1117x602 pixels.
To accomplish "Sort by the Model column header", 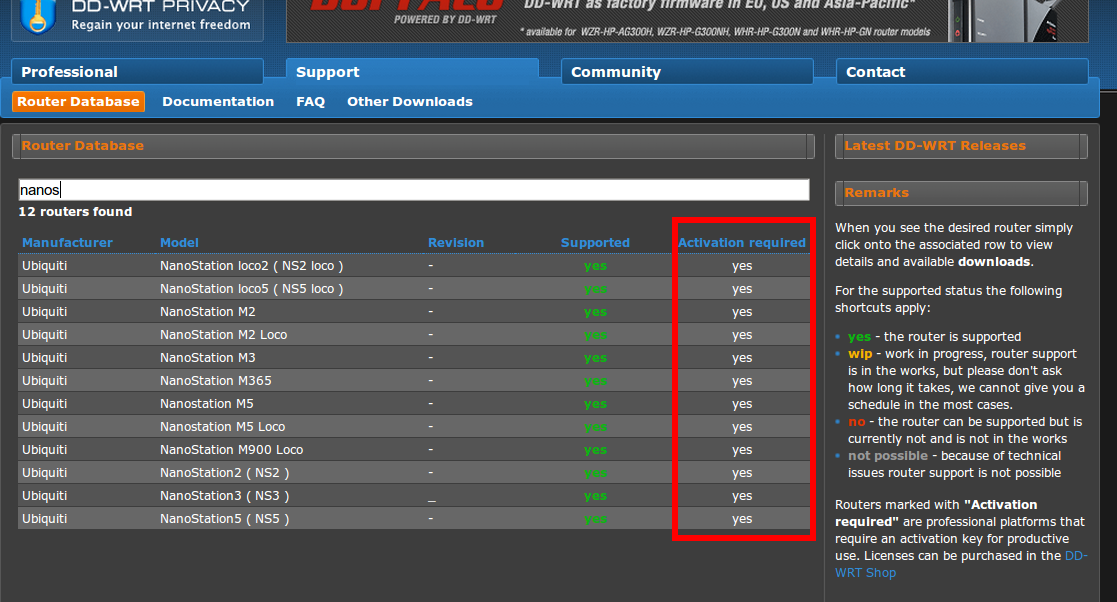I will pyautogui.click(x=179, y=243).
